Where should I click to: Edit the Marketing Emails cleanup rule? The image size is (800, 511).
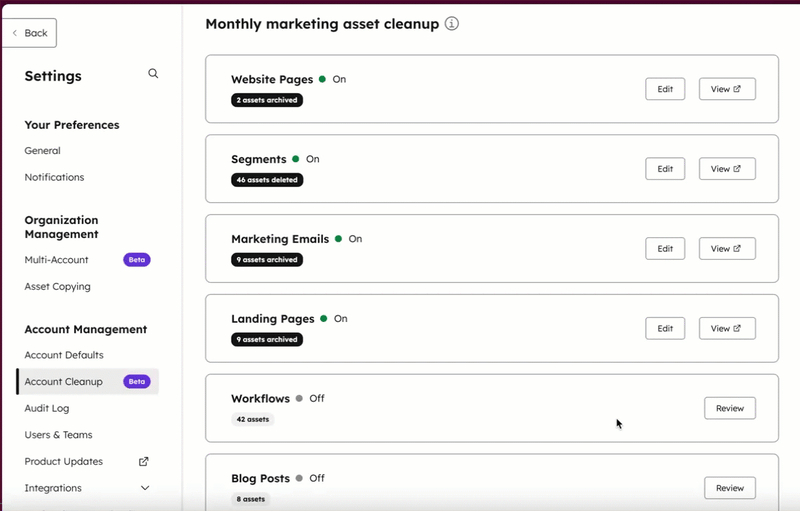(665, 249)
